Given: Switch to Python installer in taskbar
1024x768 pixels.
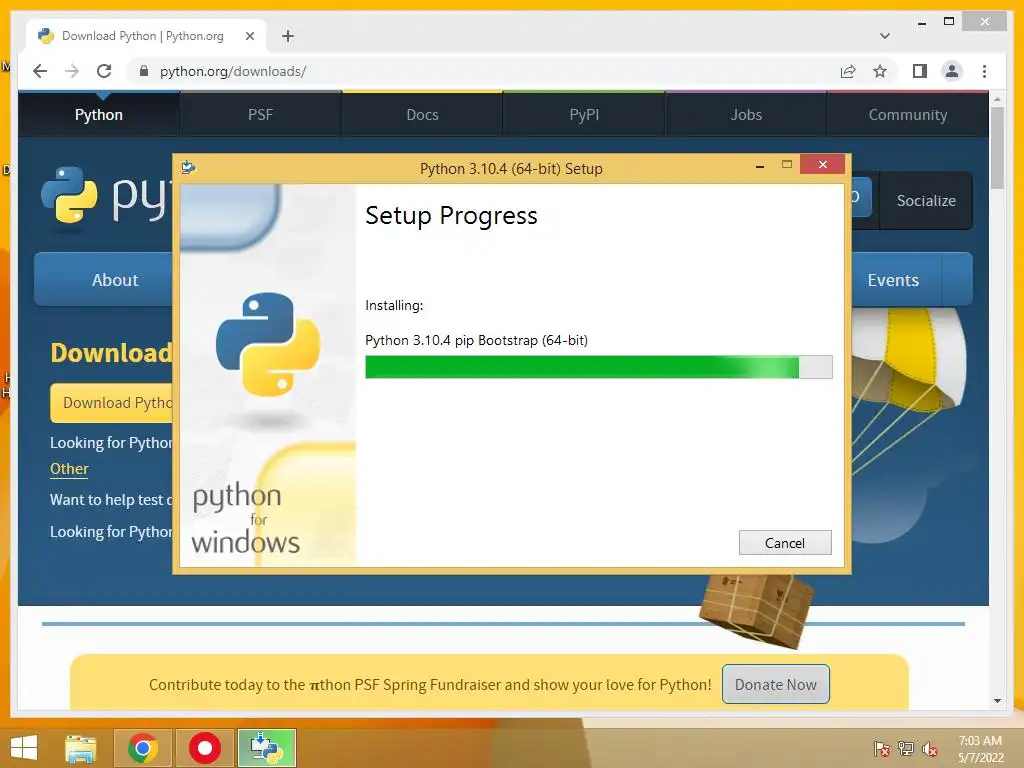Looking at the screenshot, I should point(266,748).
